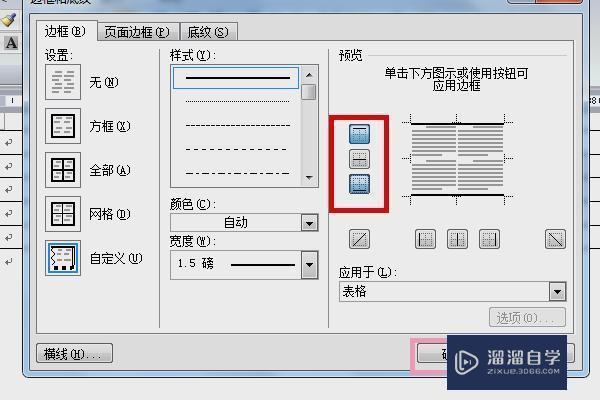Click the 无(N) setting label
The image size is (600, 400).
click(104, 82)
